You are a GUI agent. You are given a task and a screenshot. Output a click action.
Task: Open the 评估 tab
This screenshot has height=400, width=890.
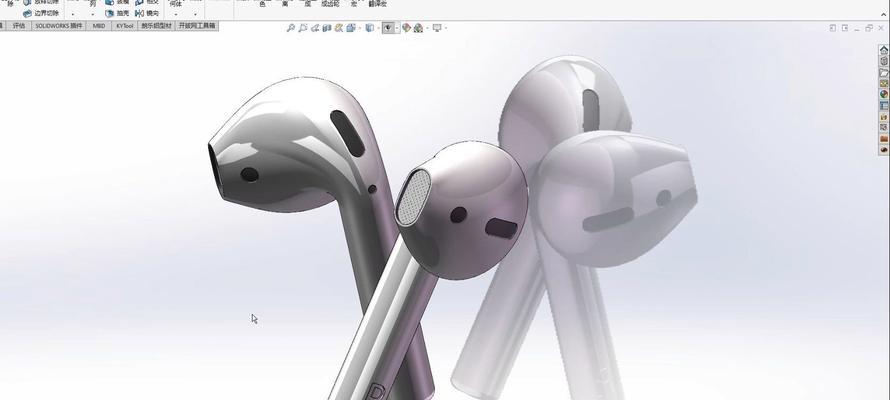19,26
